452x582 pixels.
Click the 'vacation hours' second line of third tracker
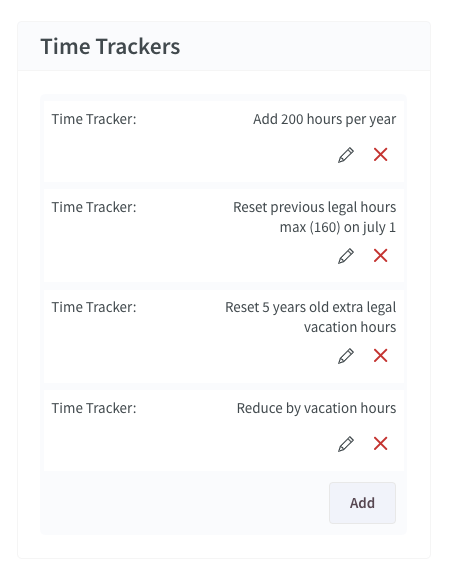click(x=350, y=327)
